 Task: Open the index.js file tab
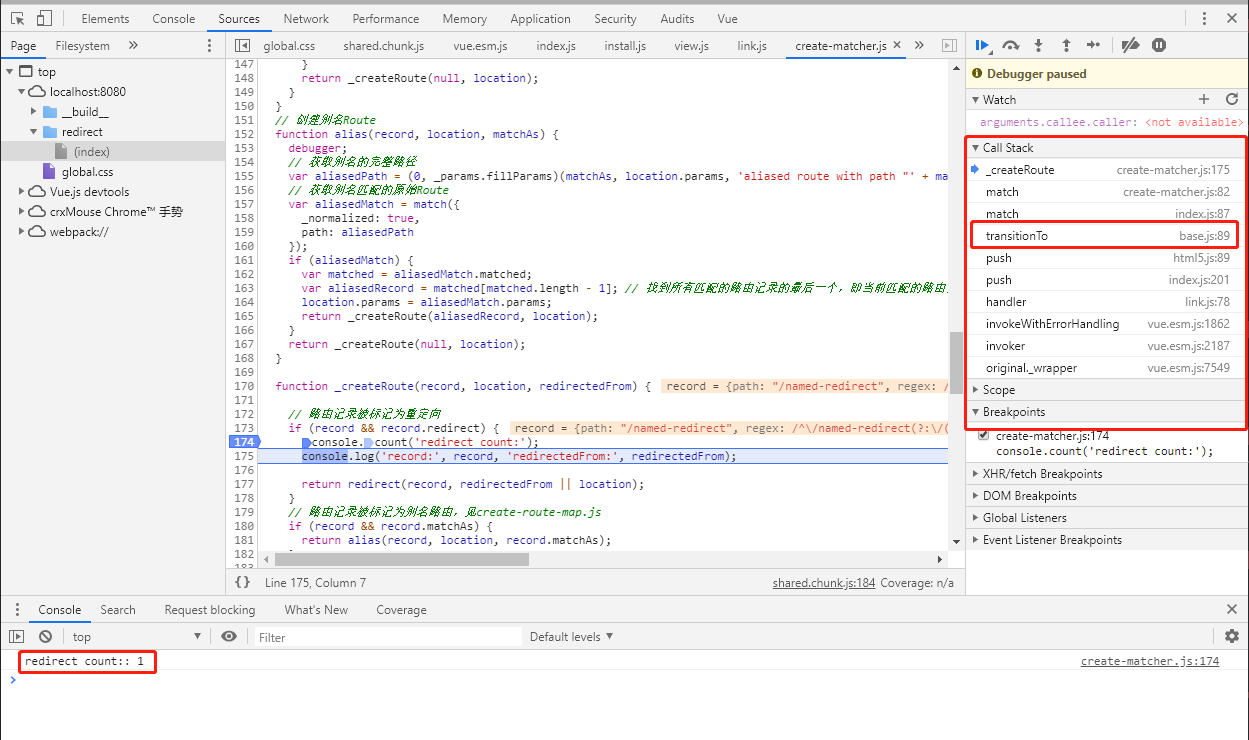[x=555, y=45]
